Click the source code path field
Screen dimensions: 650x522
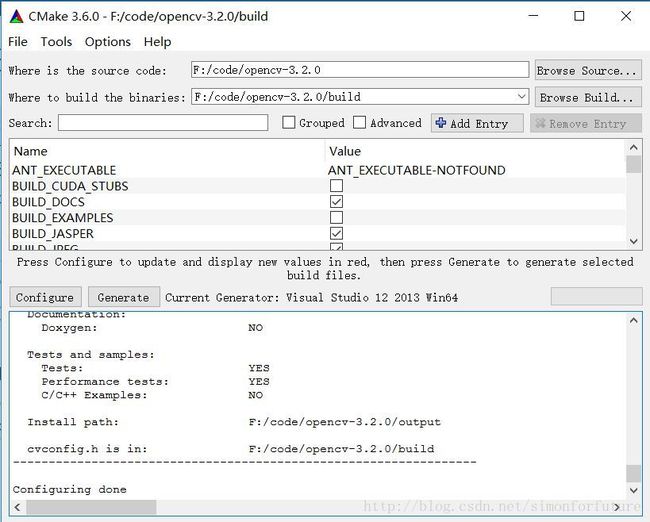360,70
